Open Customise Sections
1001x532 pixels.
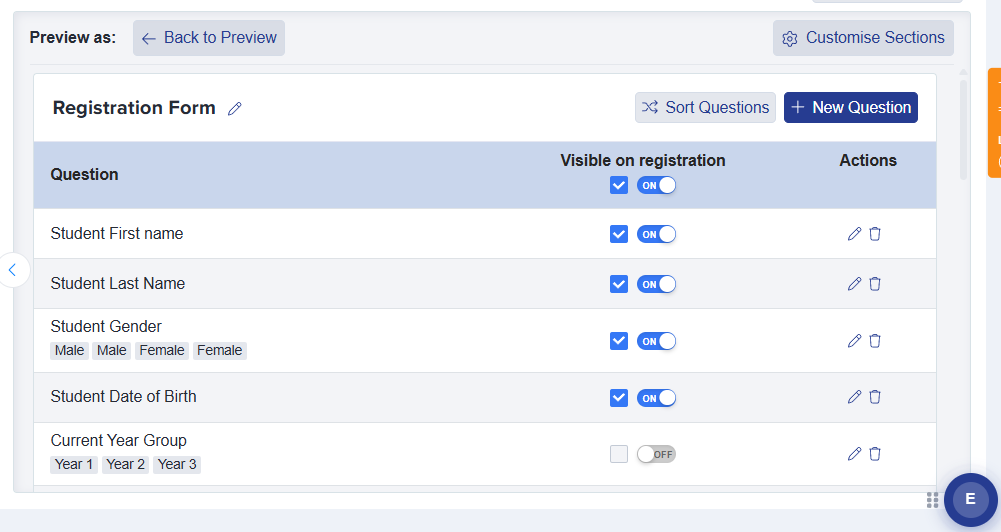point(863,38)
